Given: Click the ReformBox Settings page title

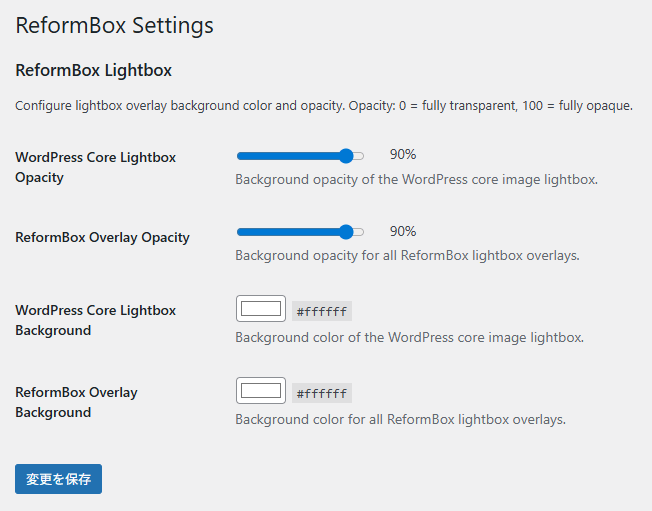Looking at the screenshot, I should (x=115, y=25).
